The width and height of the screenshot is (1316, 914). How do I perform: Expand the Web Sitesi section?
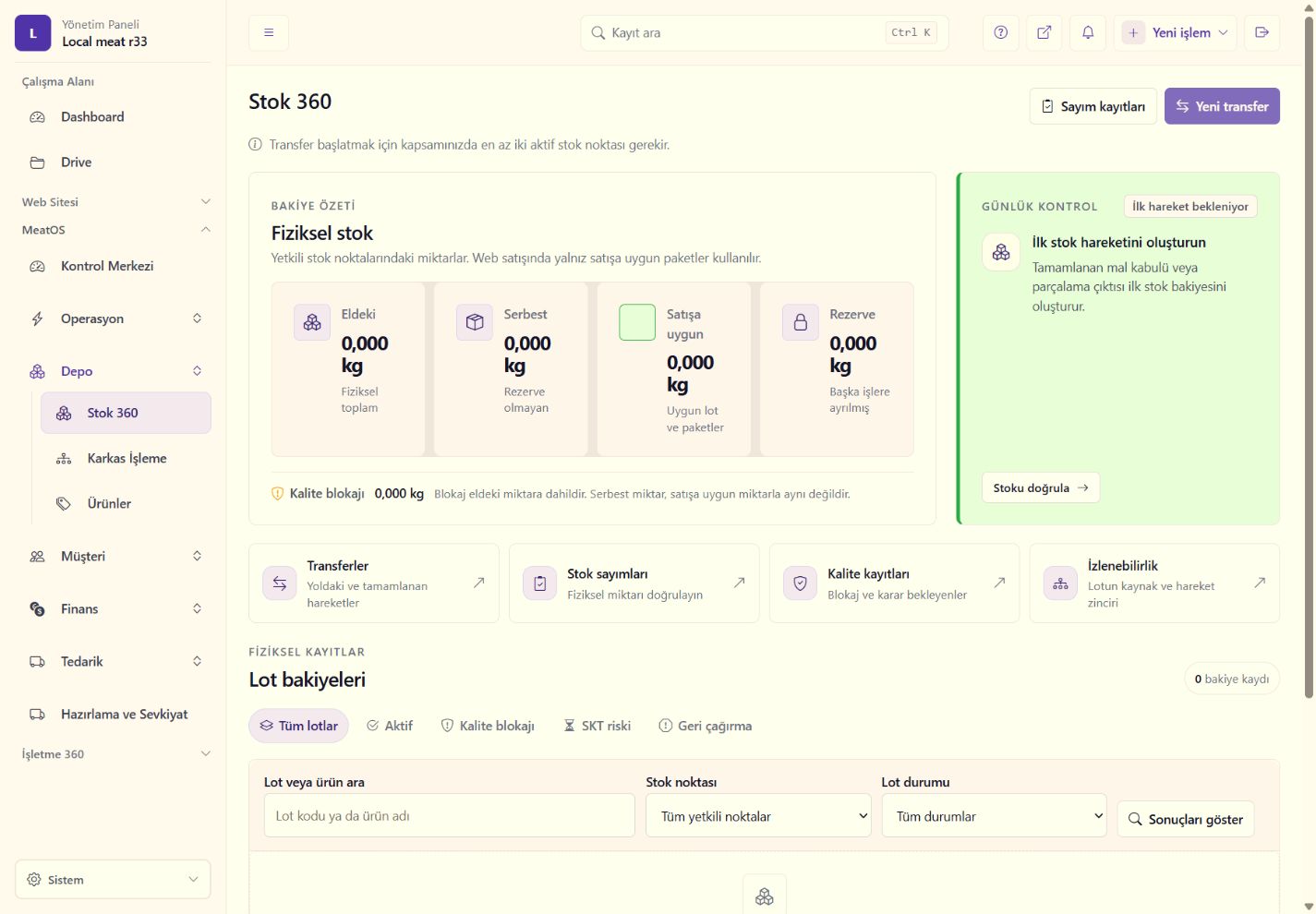pos(115,201)
